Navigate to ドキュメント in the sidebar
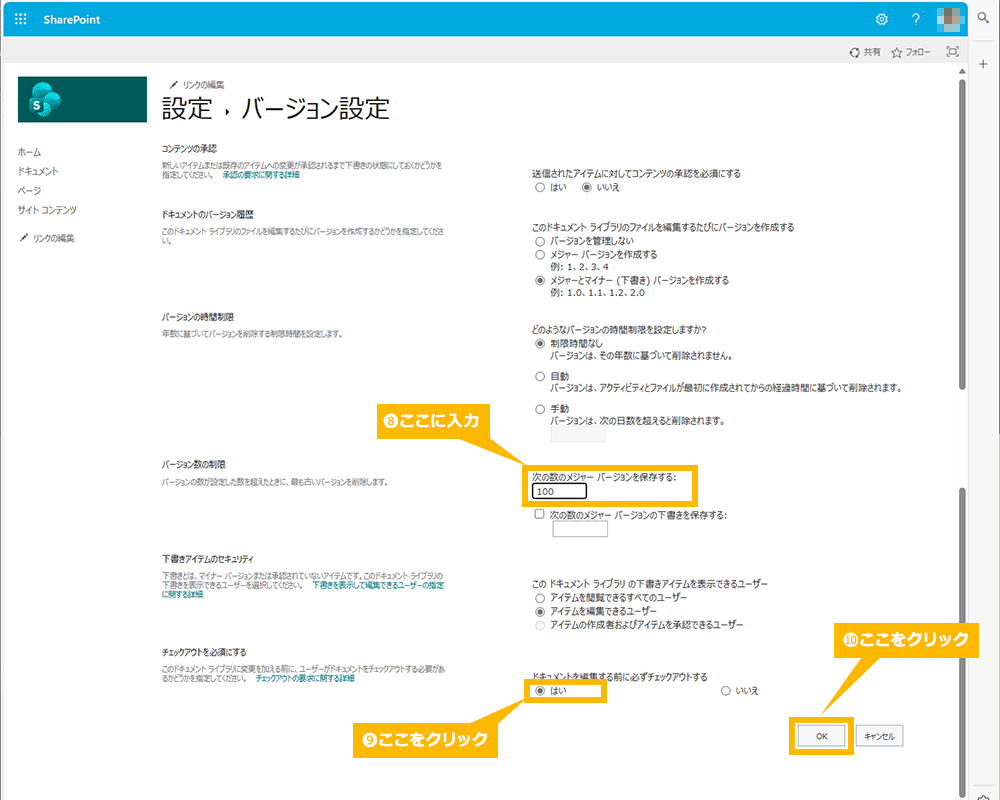 38,169
